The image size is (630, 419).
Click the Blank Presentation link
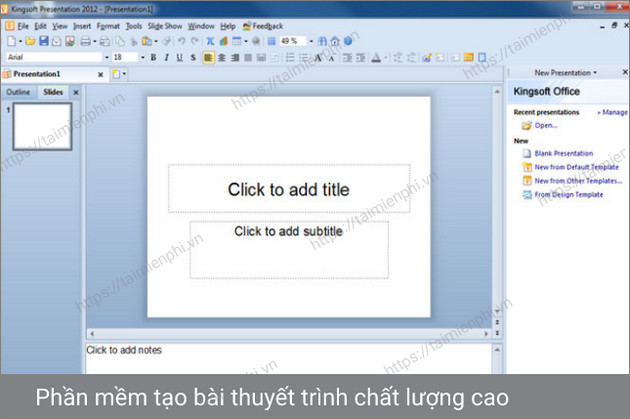563,153
